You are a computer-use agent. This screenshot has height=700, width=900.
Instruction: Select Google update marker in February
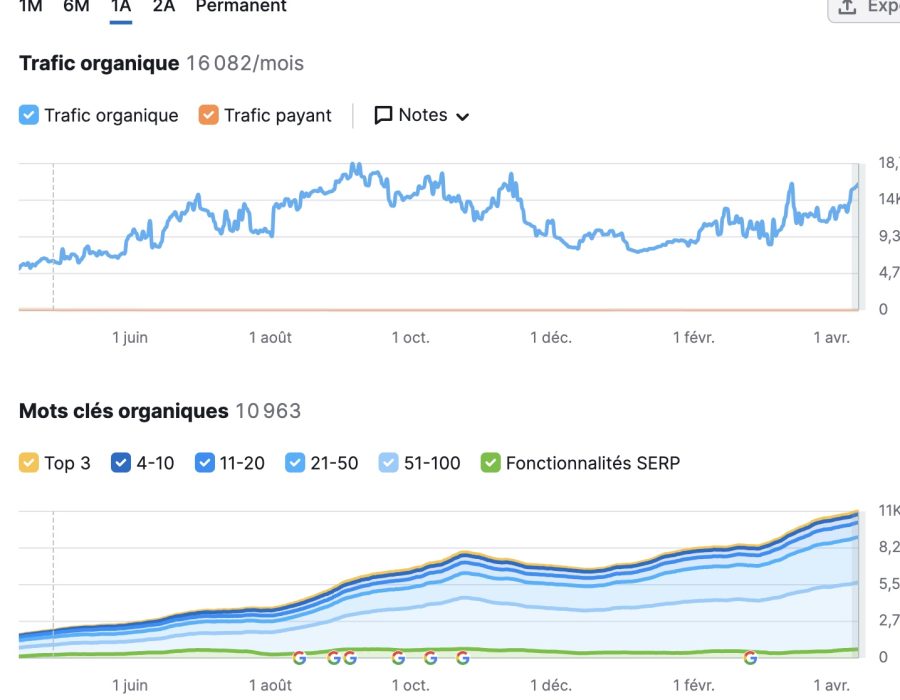[x=750, y=658]
